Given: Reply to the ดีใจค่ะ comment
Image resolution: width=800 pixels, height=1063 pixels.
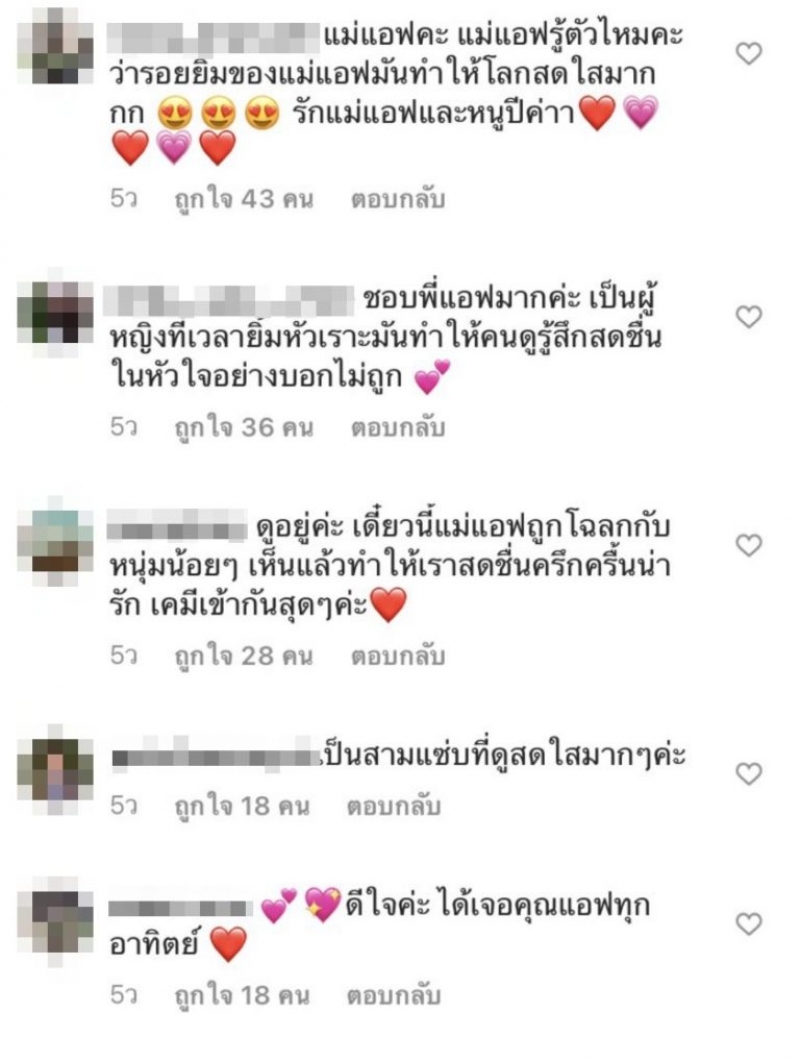Looking at the screenshot, I should point(394,995).
